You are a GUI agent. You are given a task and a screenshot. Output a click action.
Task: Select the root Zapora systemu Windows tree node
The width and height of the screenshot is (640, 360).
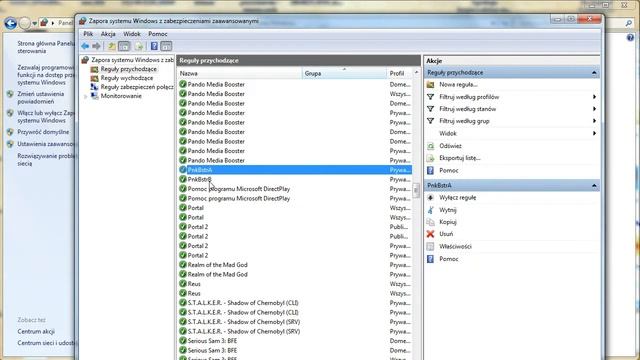pos(132,60)
